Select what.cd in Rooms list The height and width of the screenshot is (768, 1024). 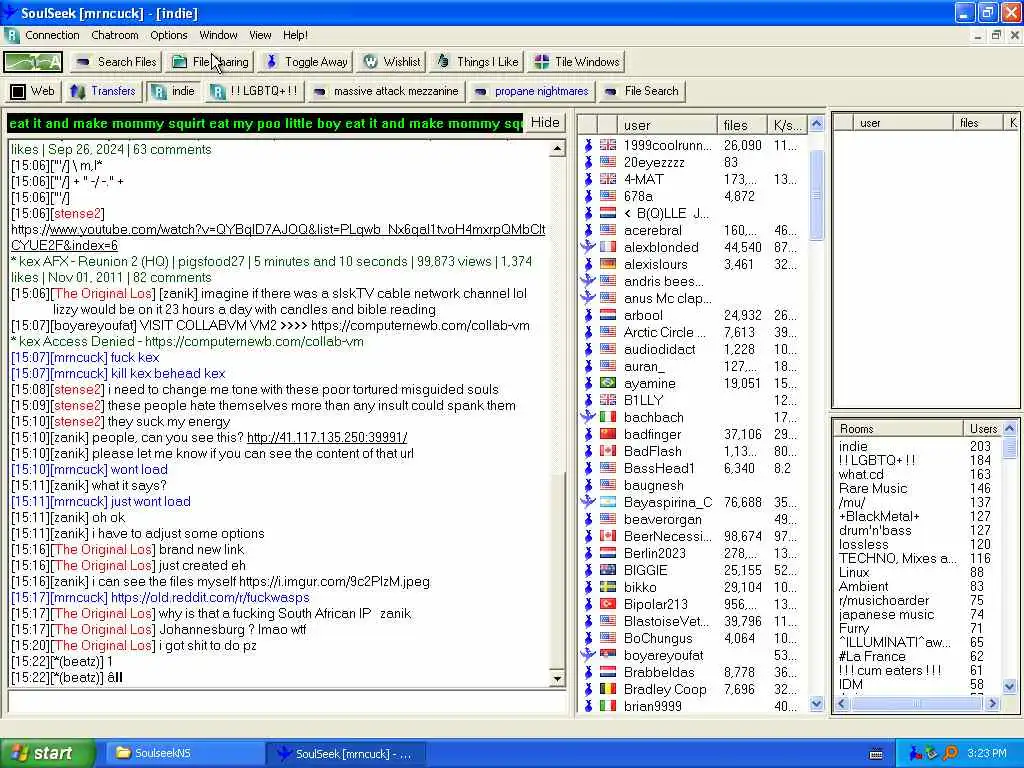pos(861,474)
